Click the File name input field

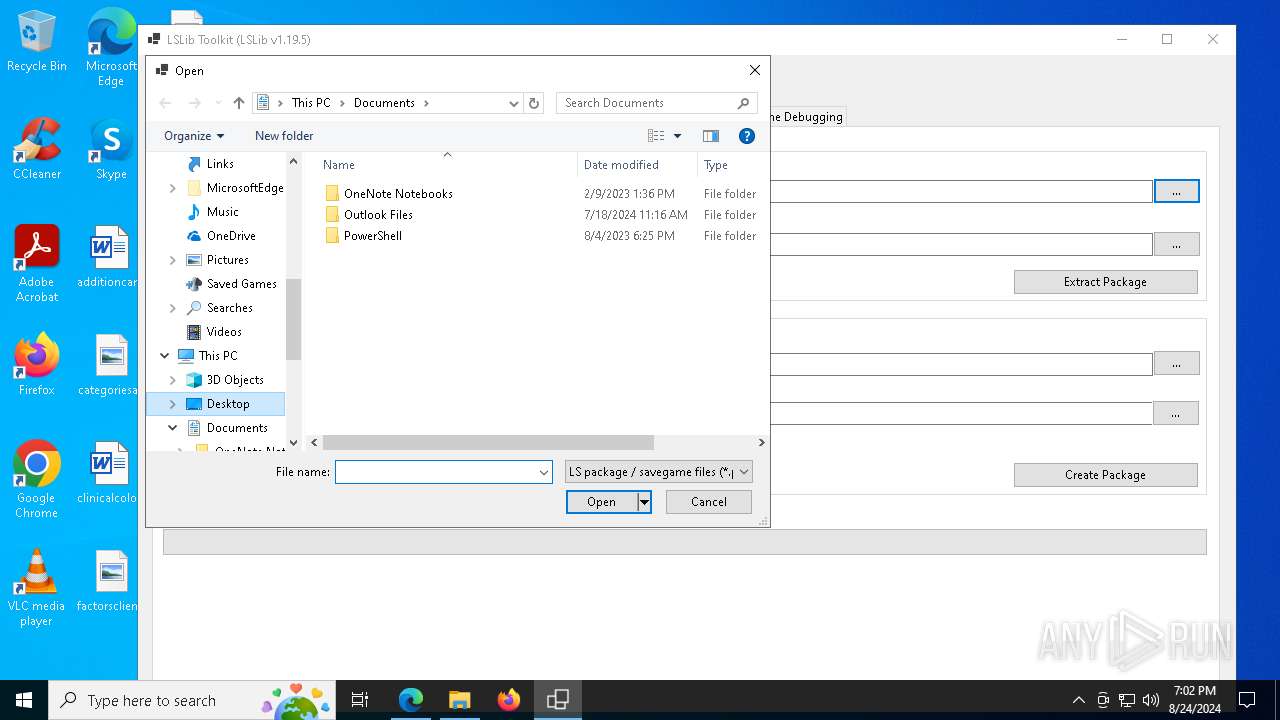pyautogui.click(x=436, y=472)
